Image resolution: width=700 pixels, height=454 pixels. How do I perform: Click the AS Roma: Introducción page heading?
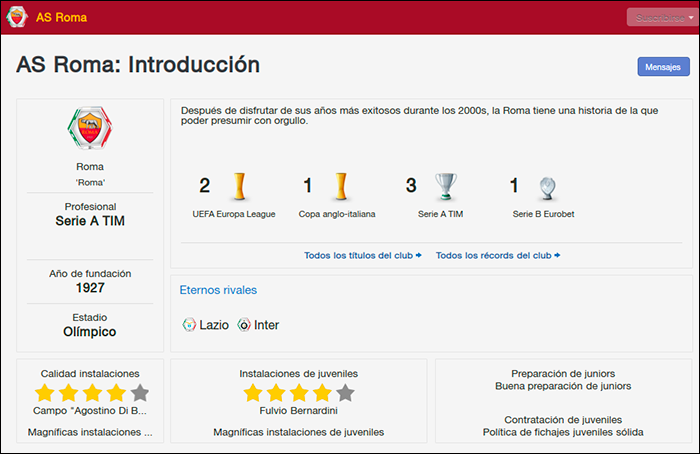[x=138, y=64]
